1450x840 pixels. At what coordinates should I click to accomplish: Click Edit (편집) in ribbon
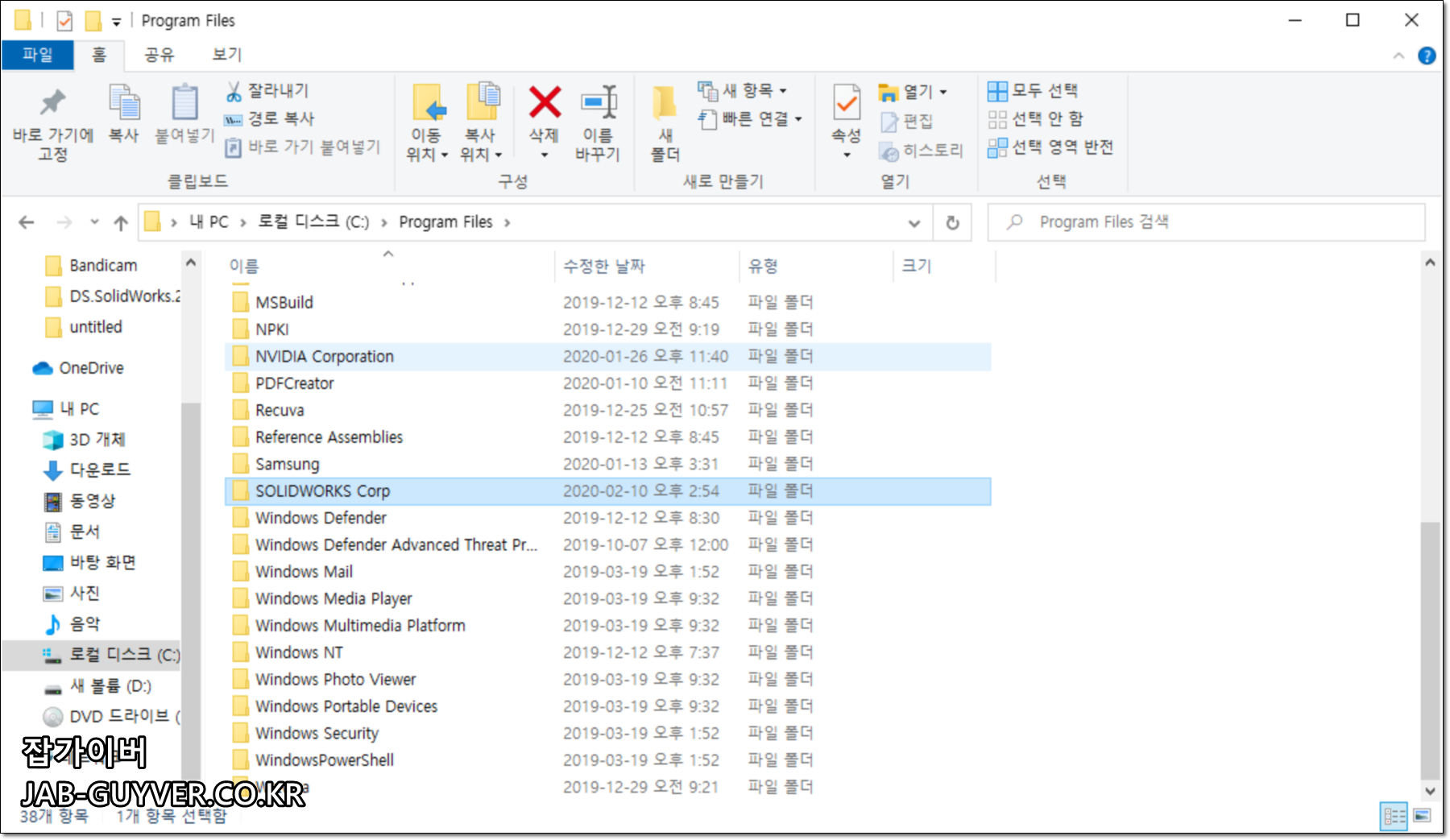click(x=907, y=121)
